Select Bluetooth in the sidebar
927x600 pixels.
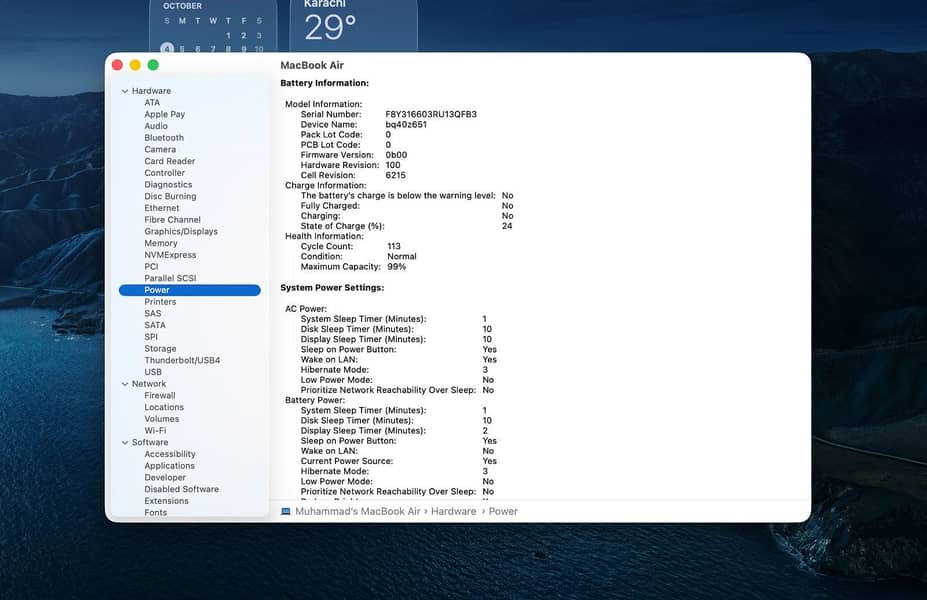pyautogui.click(x=164, y=138)
